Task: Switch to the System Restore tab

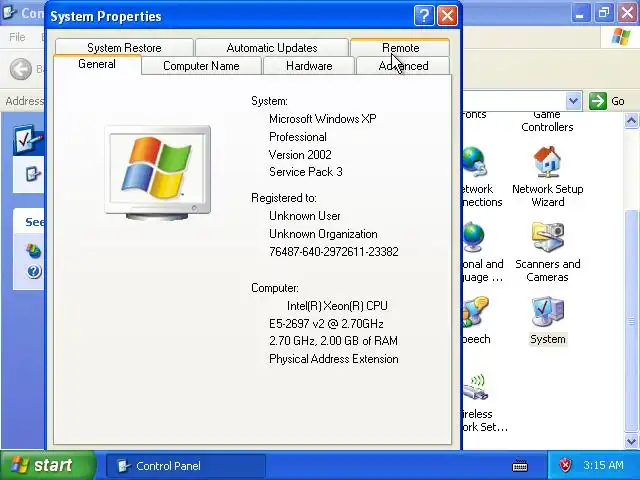Action: pyautogui.click(x=124, y=47)
